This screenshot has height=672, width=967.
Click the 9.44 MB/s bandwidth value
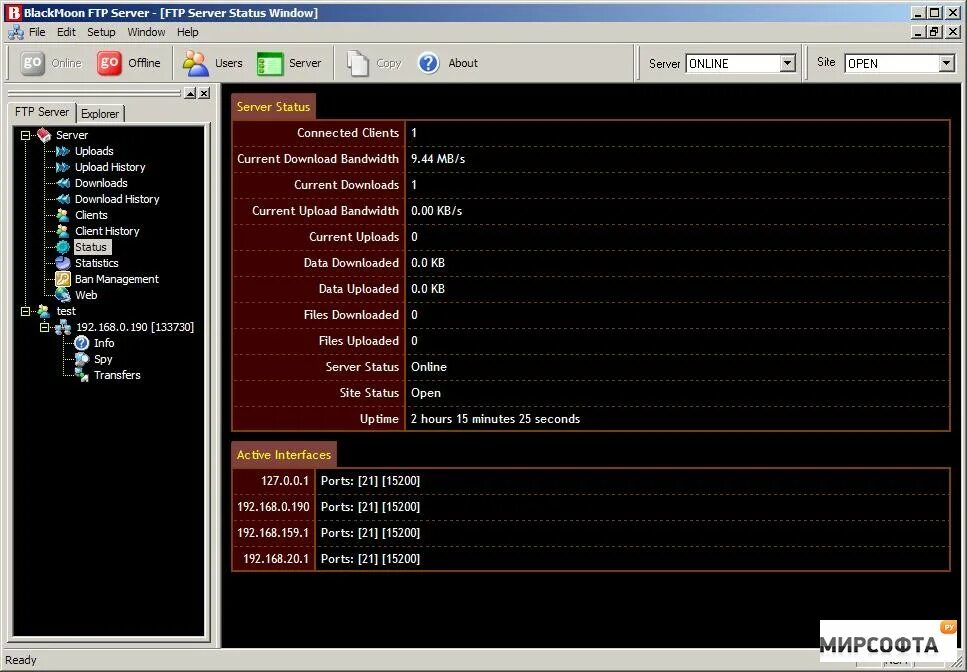click(x=438, y=159)
